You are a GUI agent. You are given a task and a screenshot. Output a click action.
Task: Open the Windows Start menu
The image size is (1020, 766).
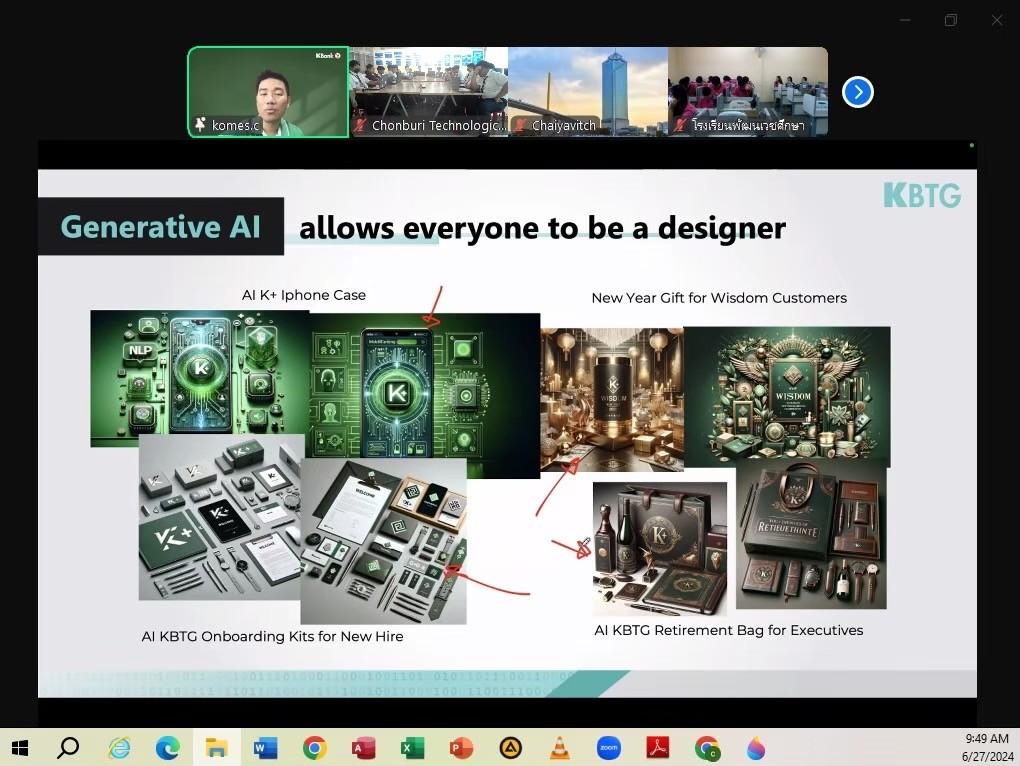19,747
